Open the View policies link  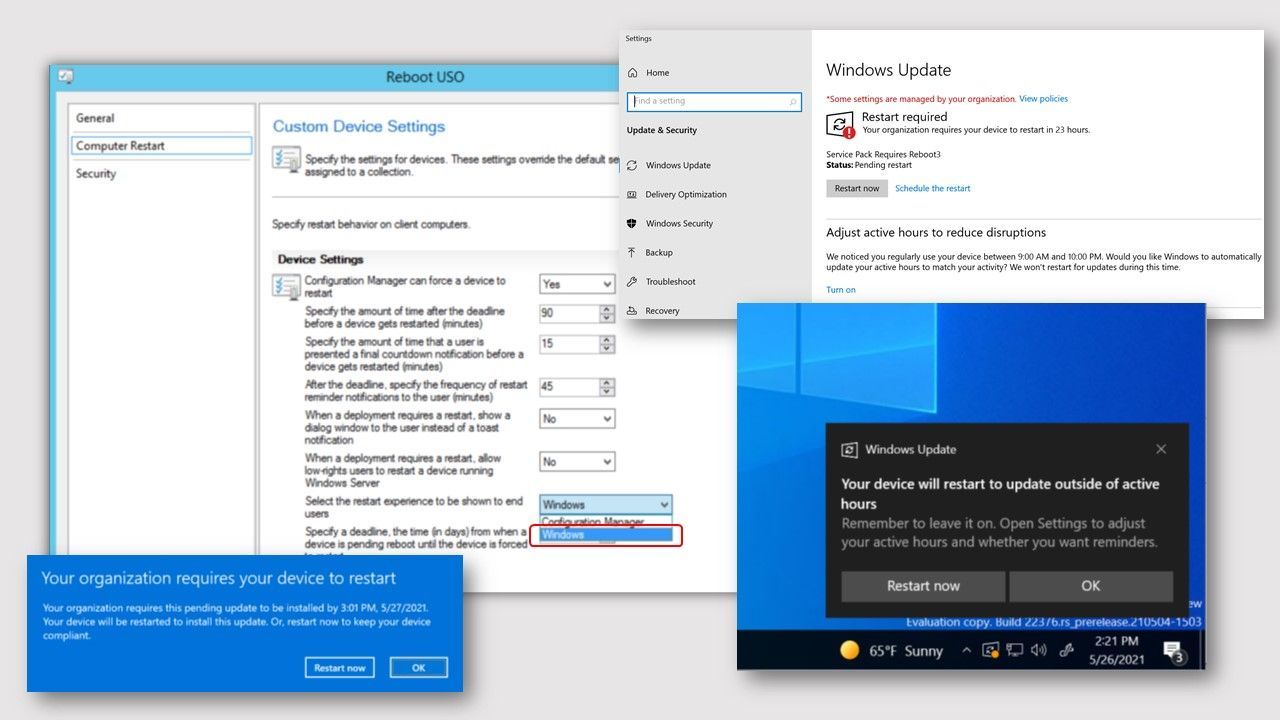click(x=1043, y=99)
